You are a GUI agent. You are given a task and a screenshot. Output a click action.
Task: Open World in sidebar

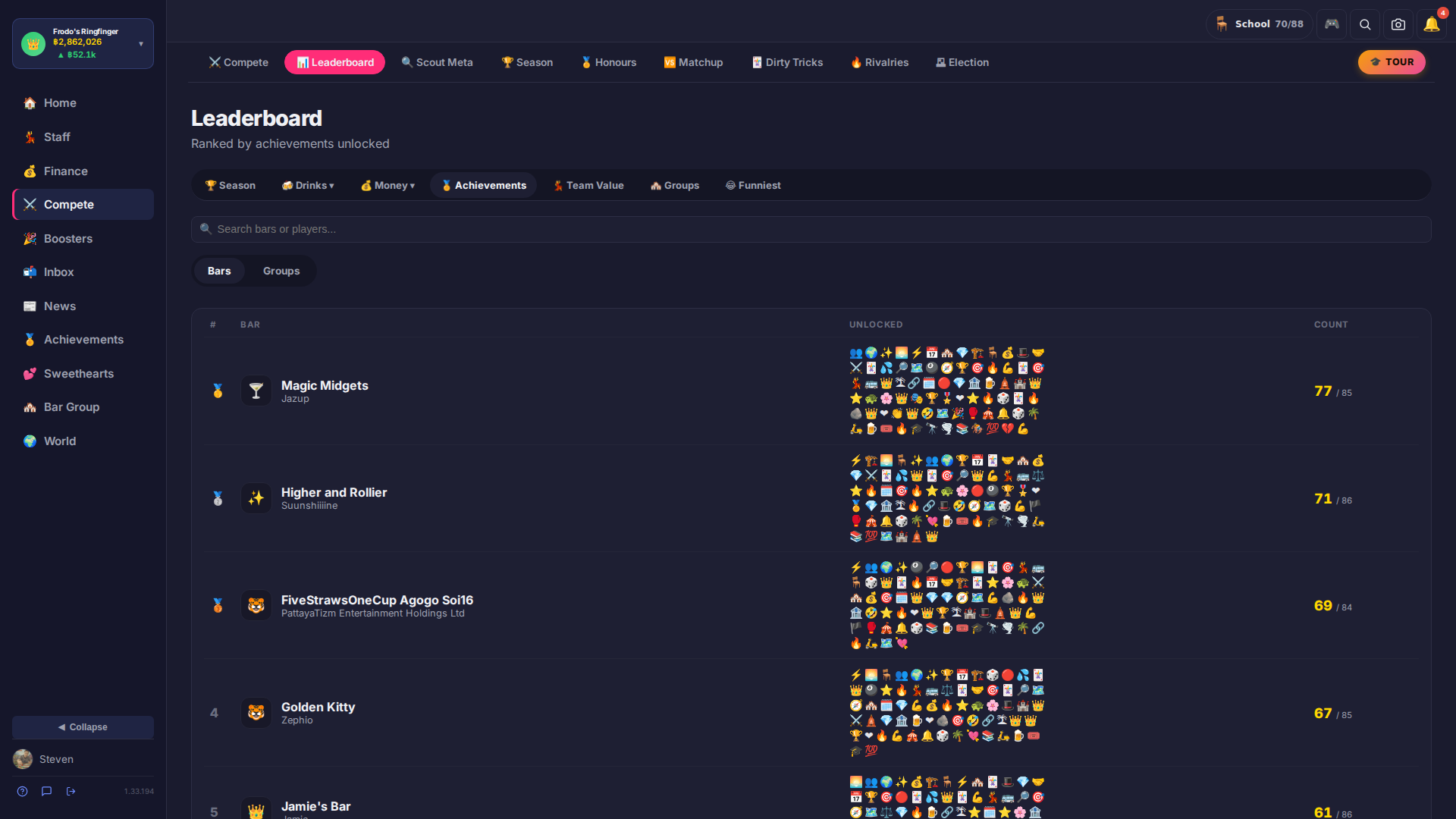83,441
